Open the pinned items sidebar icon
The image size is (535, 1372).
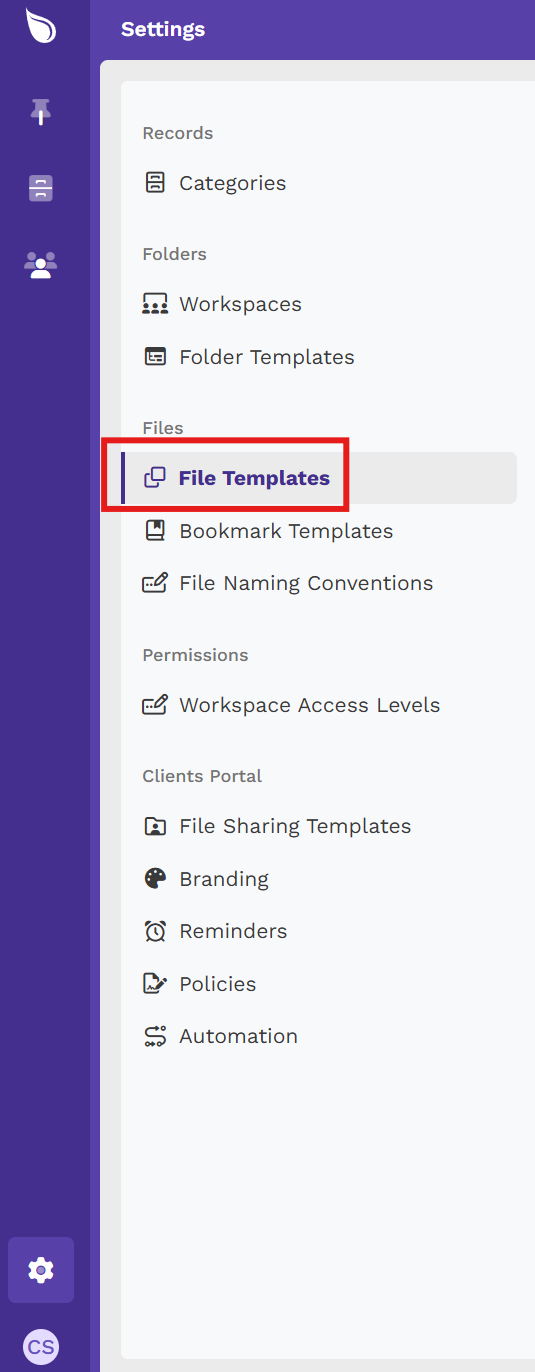[41, 113]
